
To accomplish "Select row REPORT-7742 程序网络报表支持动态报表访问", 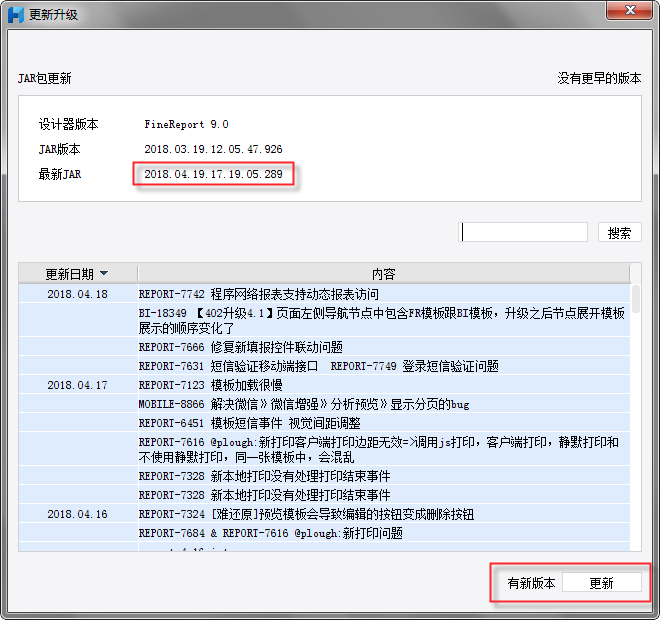I will point(383,294).
